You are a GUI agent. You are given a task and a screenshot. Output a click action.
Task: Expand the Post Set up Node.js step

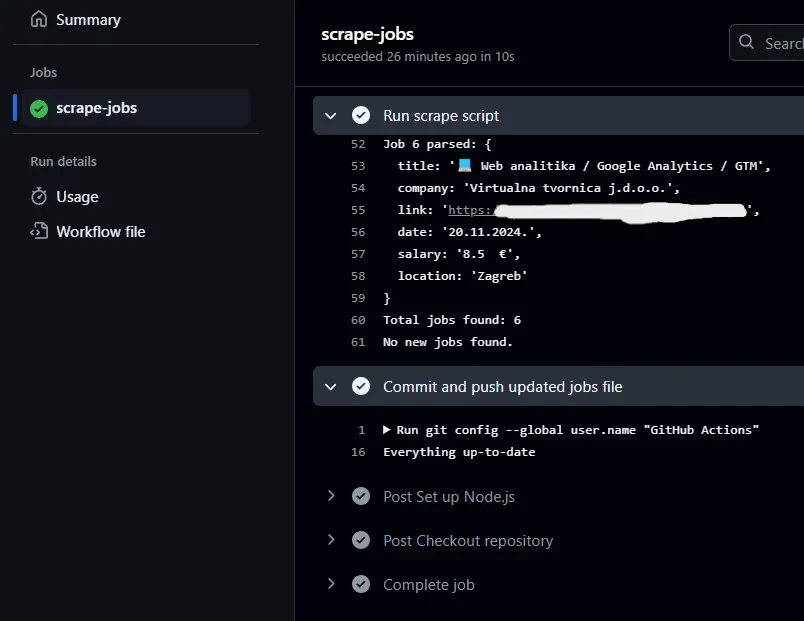coord(331,497)
